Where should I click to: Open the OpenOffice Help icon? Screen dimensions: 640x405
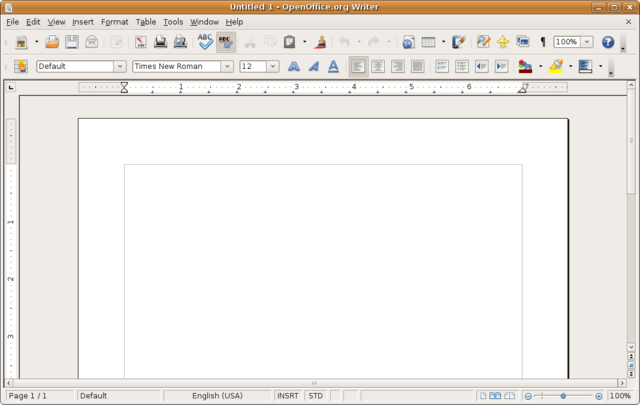coord(607,42)
